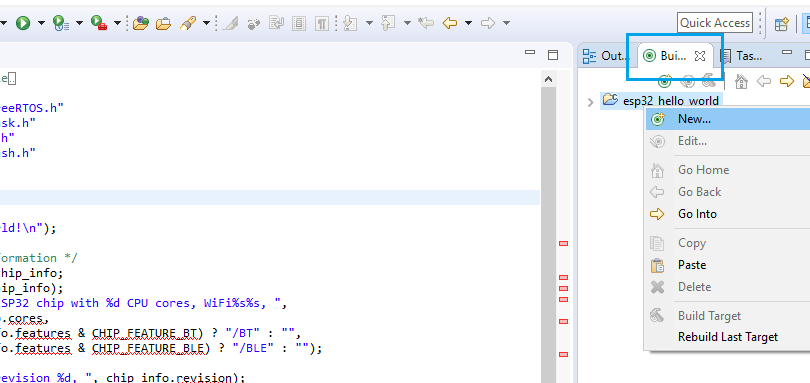Toggle Show Whitespace Characters pilcrow icon
Screen dimensions: 810x383
[x=322, y=23]
